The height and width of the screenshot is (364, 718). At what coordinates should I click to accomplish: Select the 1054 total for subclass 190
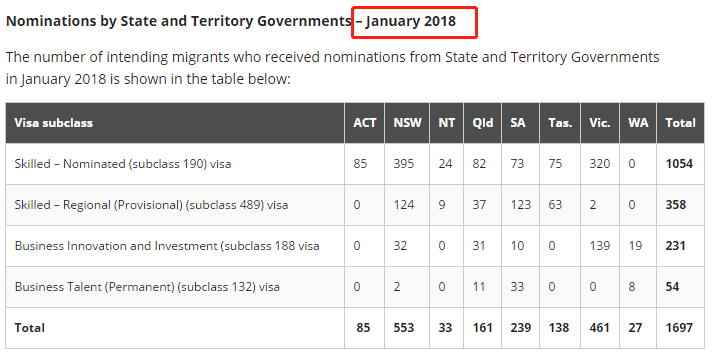(x=679, y=164)
